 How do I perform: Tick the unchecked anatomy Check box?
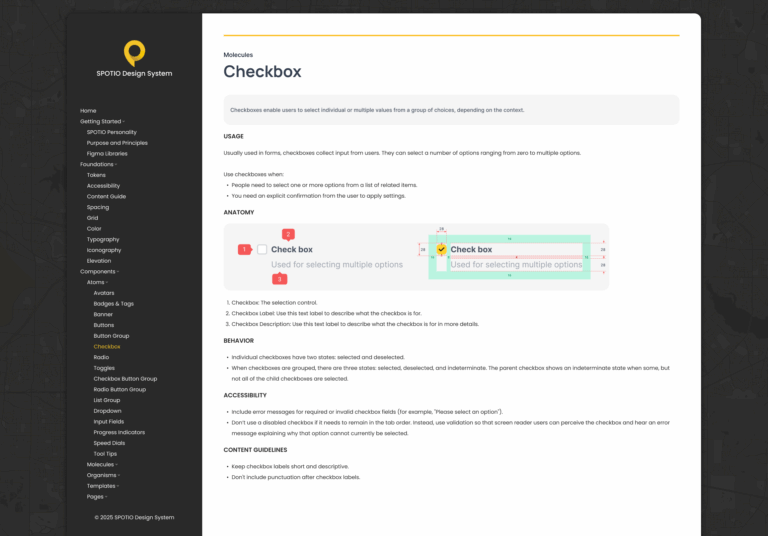(262, 249)
